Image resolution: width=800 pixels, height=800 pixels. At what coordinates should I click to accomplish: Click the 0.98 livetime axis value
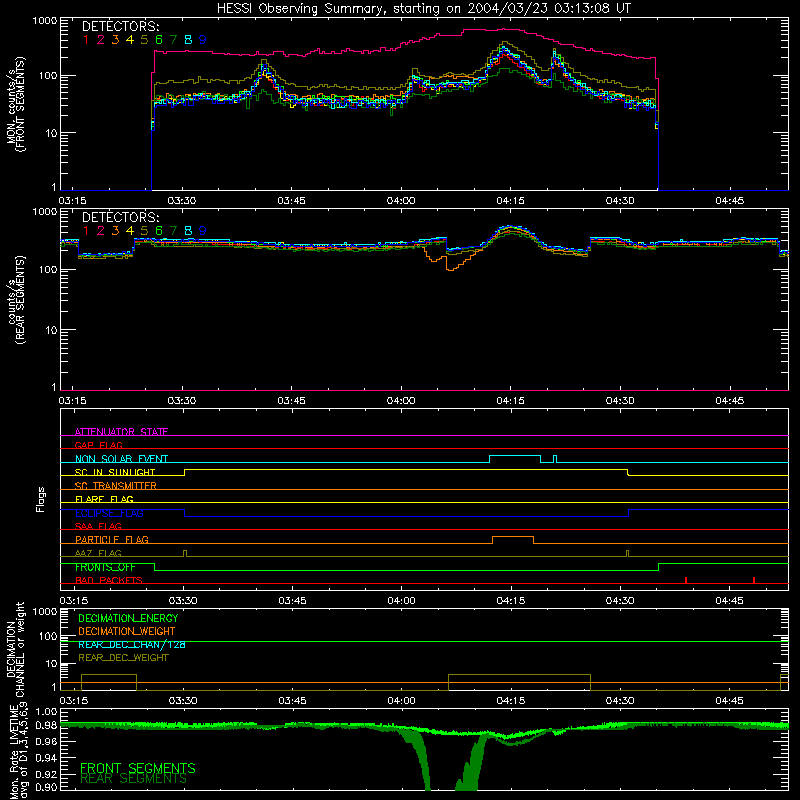(x=46, y=725)
